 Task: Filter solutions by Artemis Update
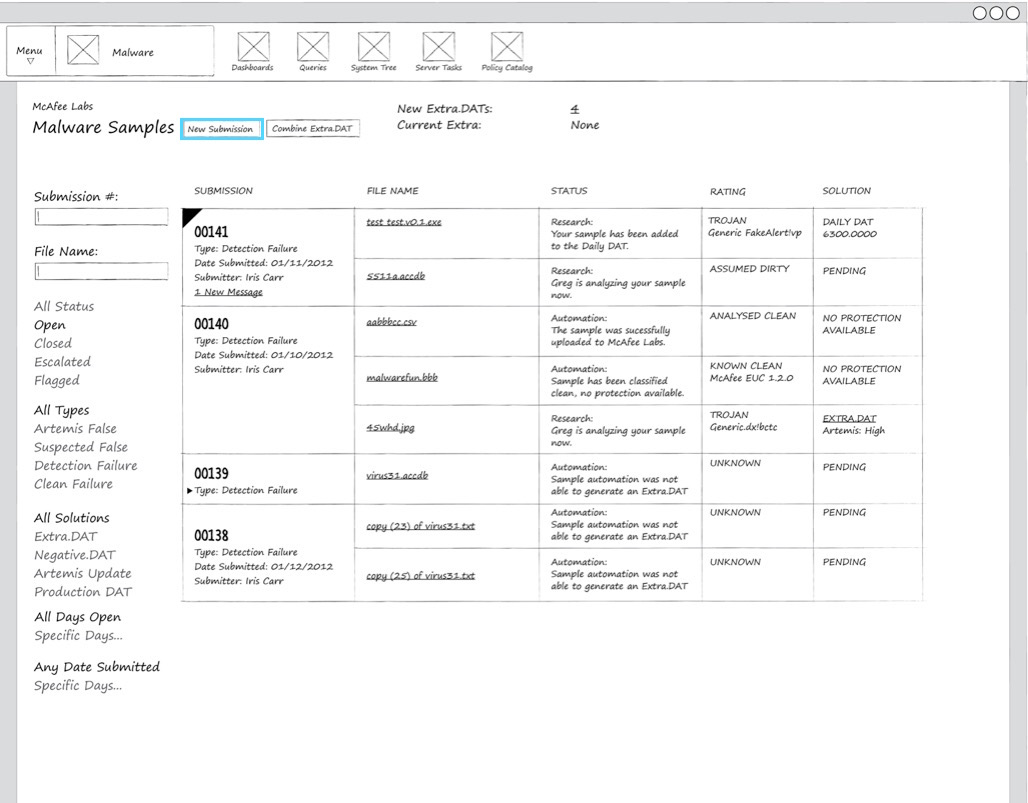coord(83,573)
